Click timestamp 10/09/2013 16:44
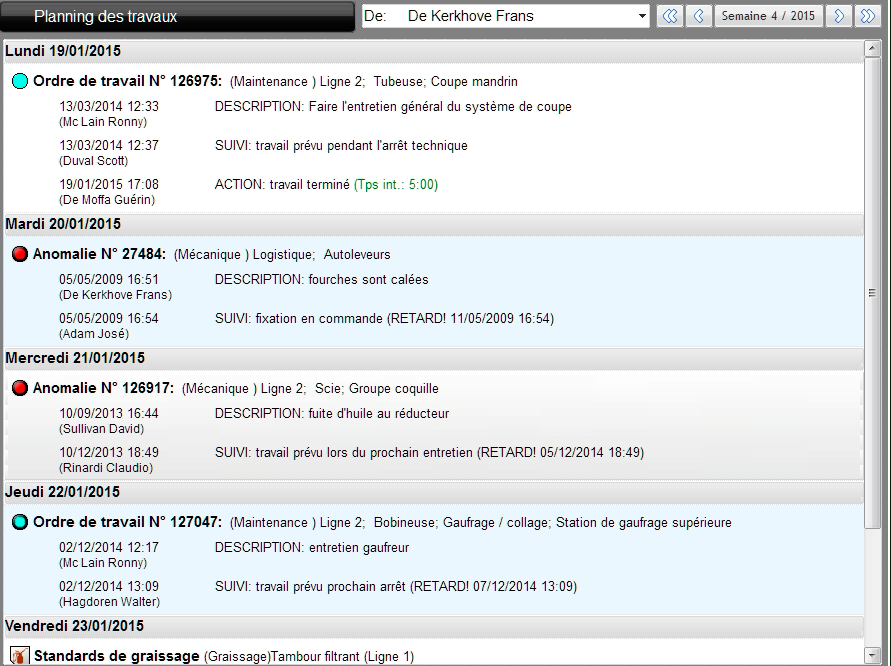 (109, 414)
